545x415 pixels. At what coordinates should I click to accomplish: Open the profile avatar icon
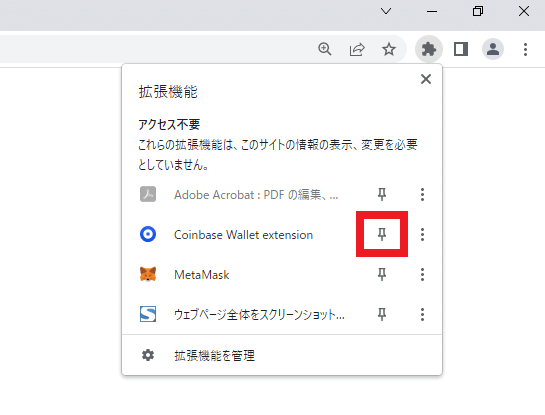493,49
